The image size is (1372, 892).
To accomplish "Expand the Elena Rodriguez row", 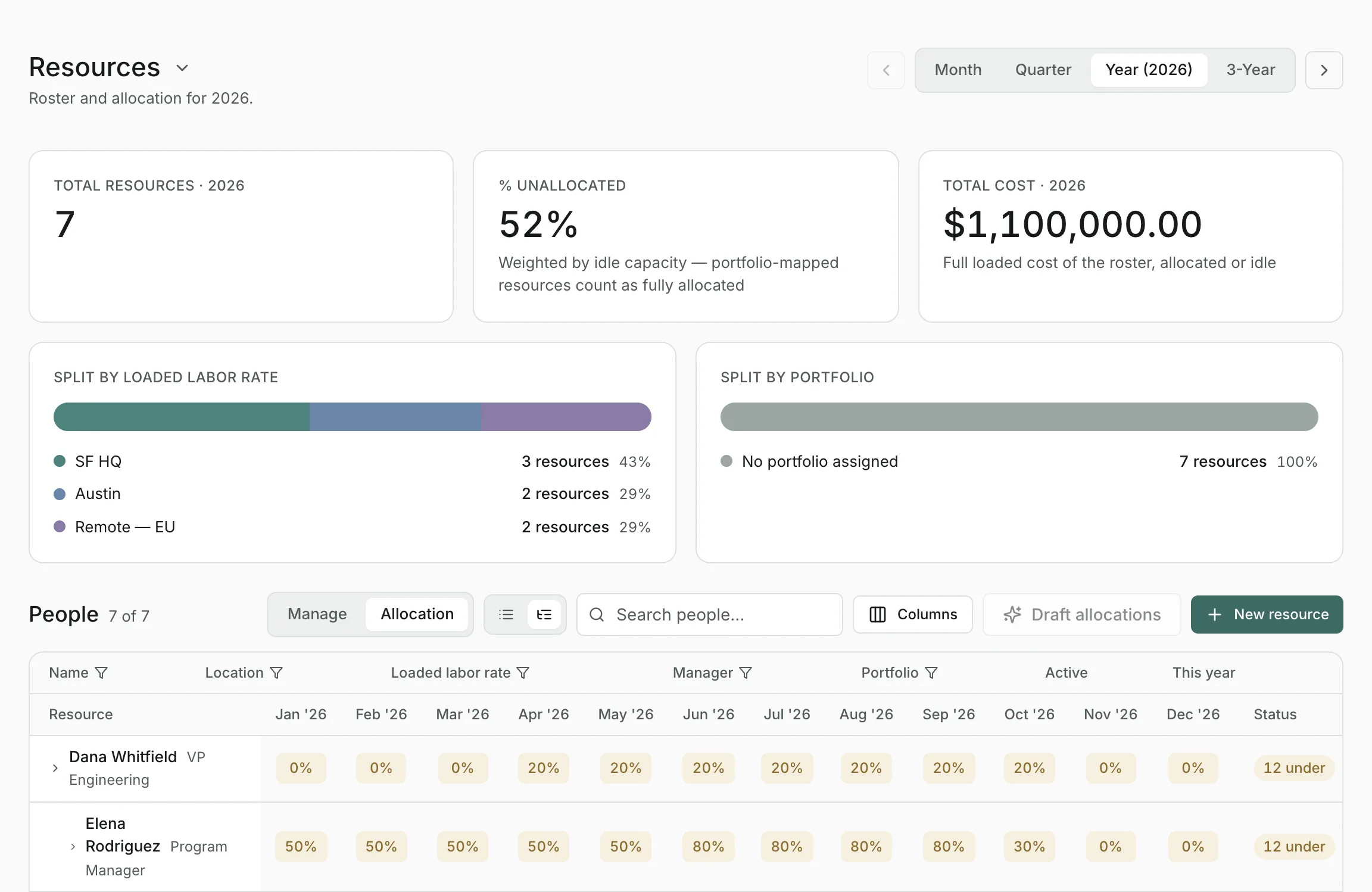I will (x=73, y=847).
